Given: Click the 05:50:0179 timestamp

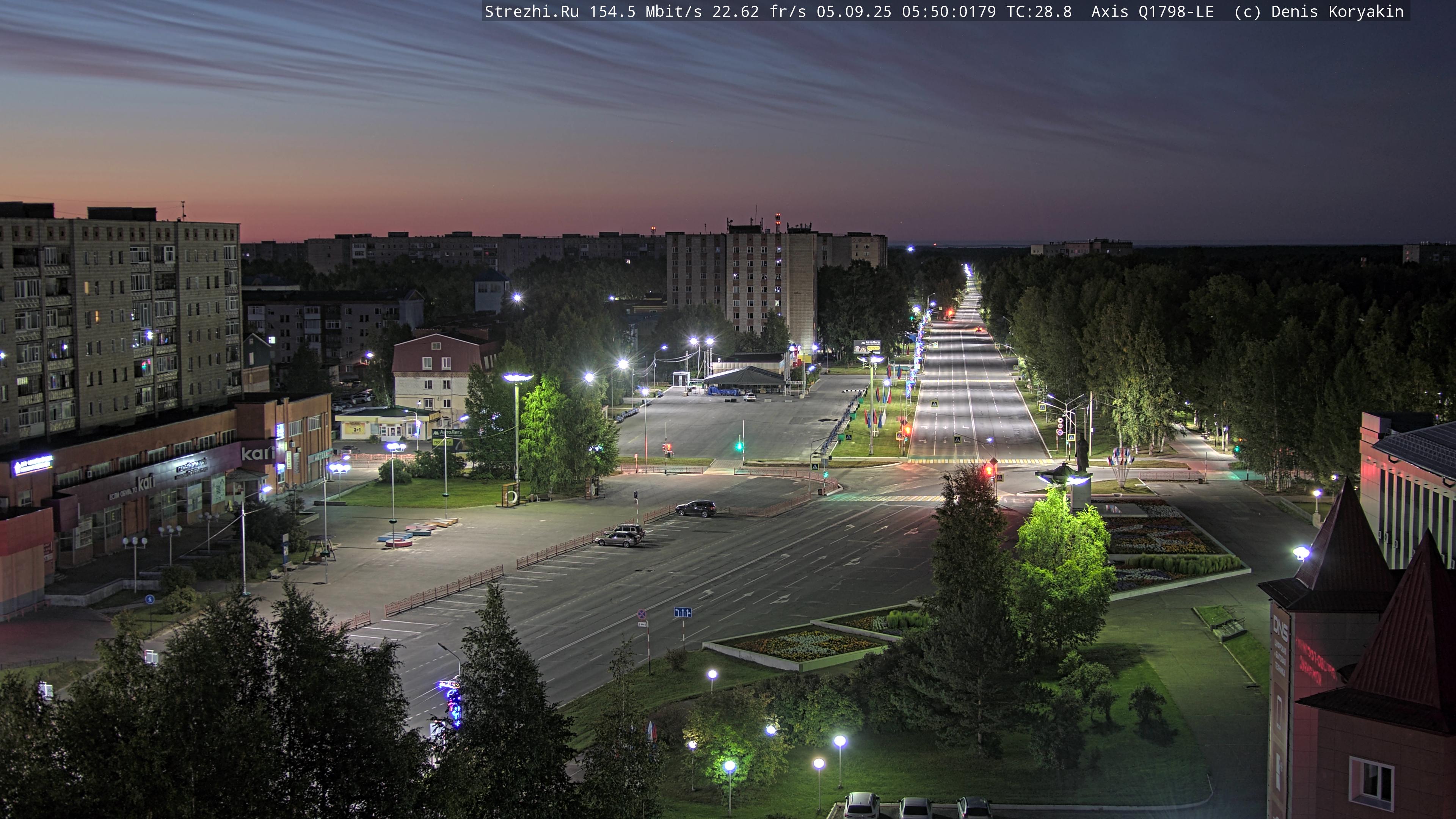Looking at the screenshot, I should [949, 12].
